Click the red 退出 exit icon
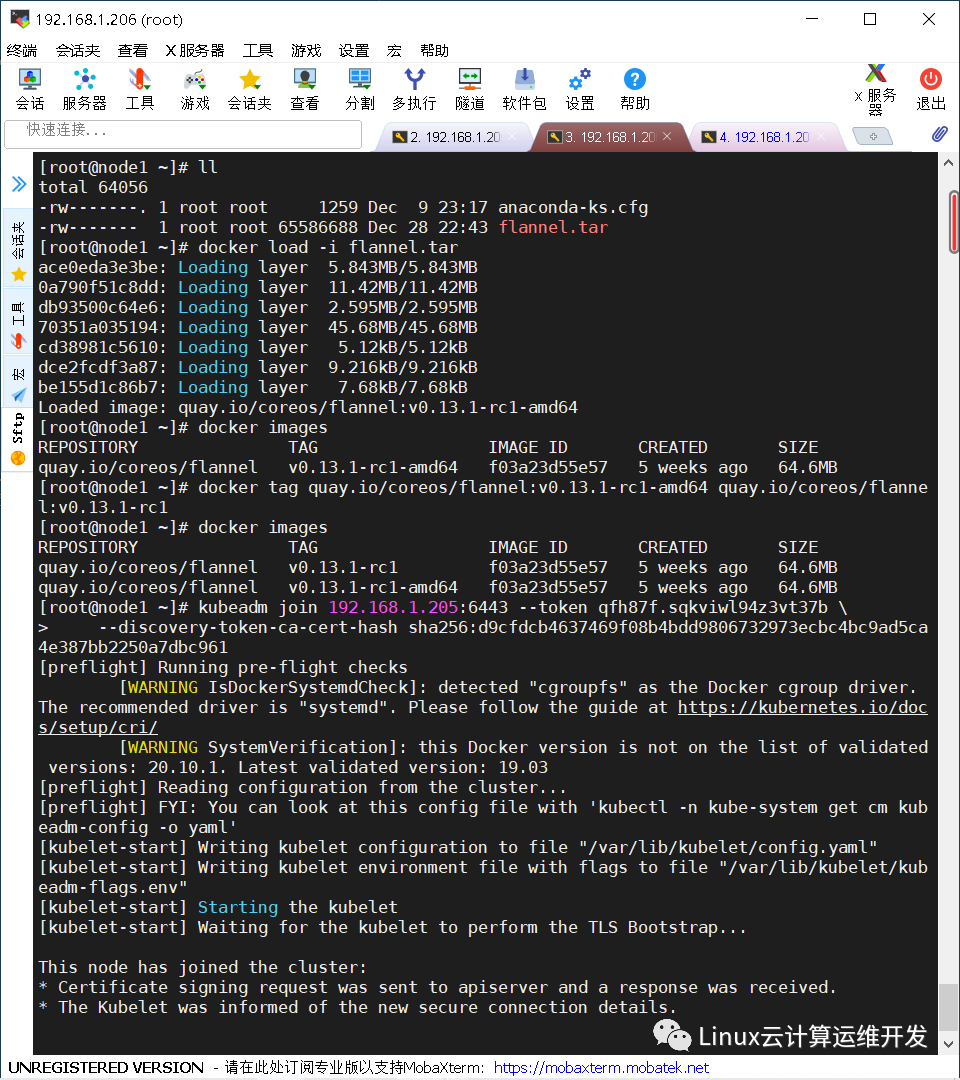 tap(930, 90)
